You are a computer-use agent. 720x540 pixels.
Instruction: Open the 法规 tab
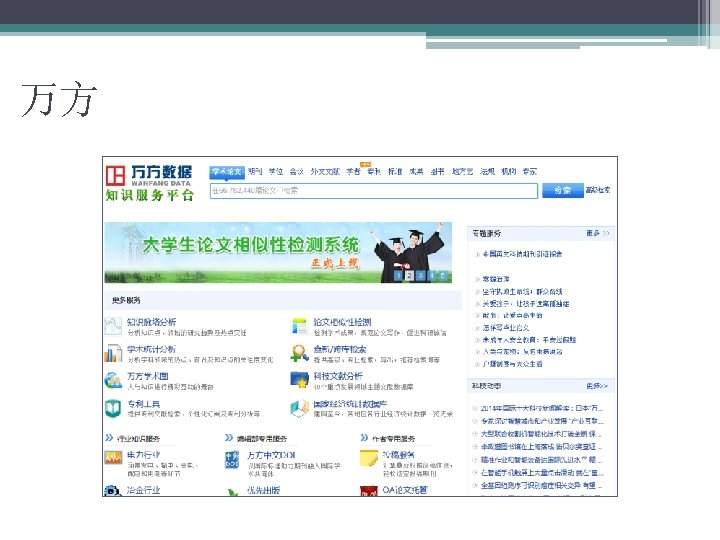[x=487, y=171]
